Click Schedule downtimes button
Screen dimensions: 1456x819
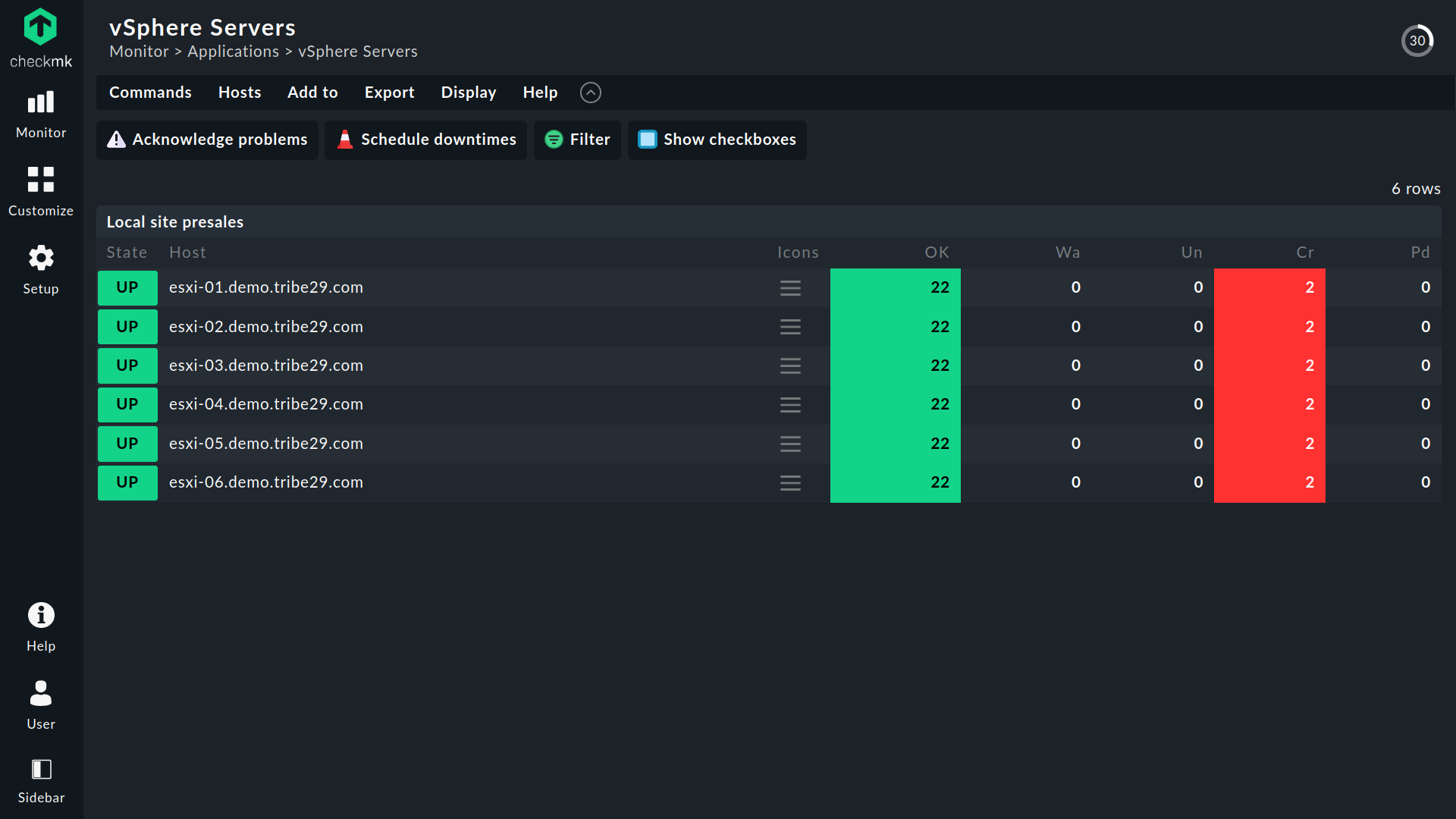coord(425,140)
